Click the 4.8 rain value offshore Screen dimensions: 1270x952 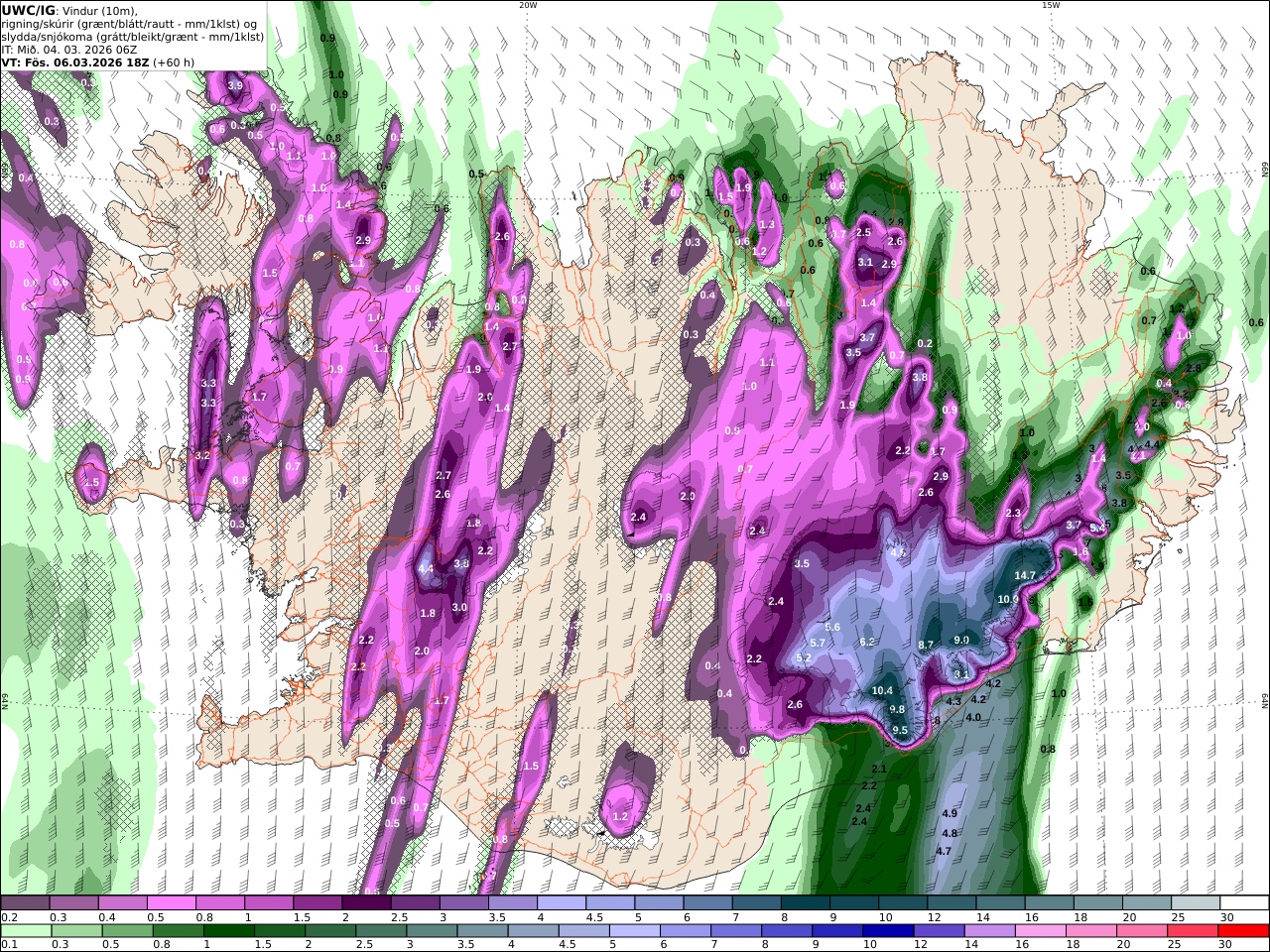tap(950, 833)
